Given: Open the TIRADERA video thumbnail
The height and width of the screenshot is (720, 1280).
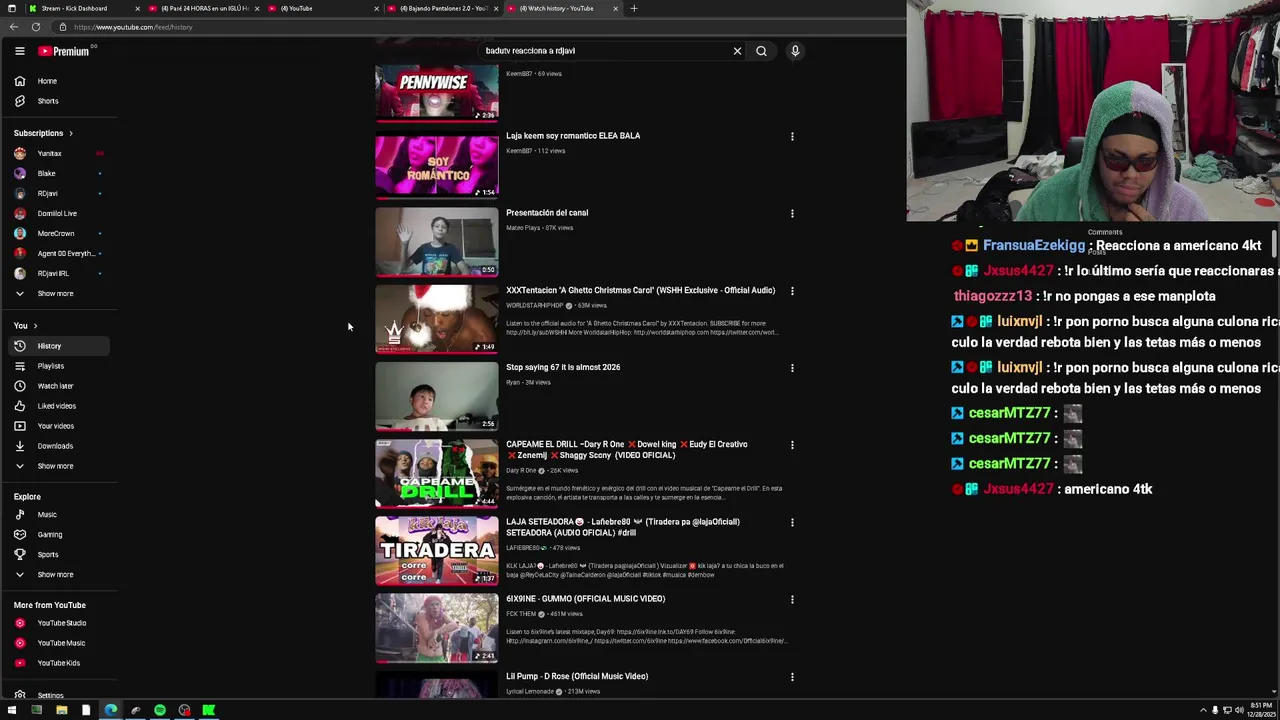Looking at the screenshot, I should coord(437,550).
